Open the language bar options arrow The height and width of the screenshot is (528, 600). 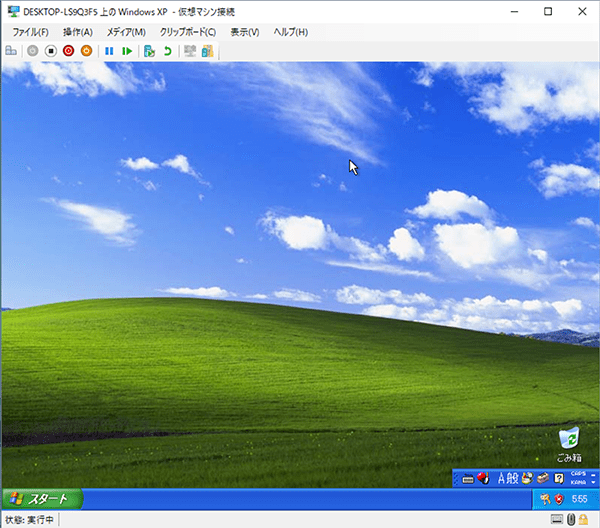click(593, 482)
